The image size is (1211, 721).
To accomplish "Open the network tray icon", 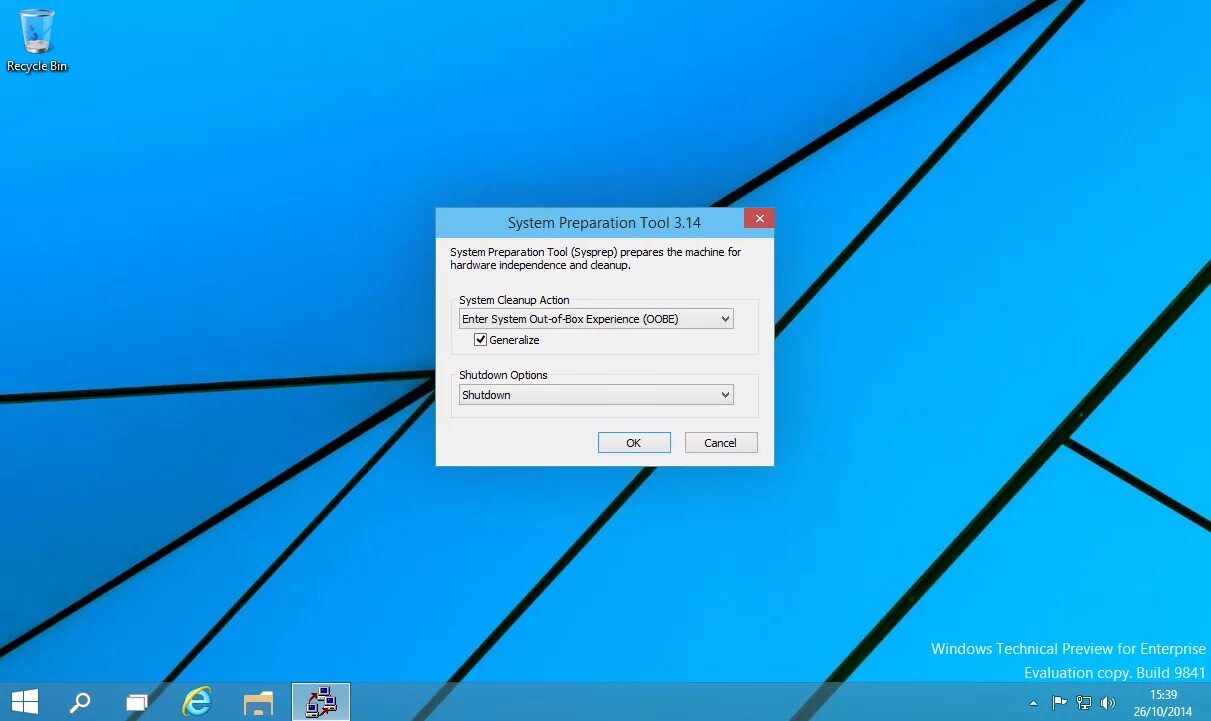I will pyautogui.click(x=1084, y=702).
